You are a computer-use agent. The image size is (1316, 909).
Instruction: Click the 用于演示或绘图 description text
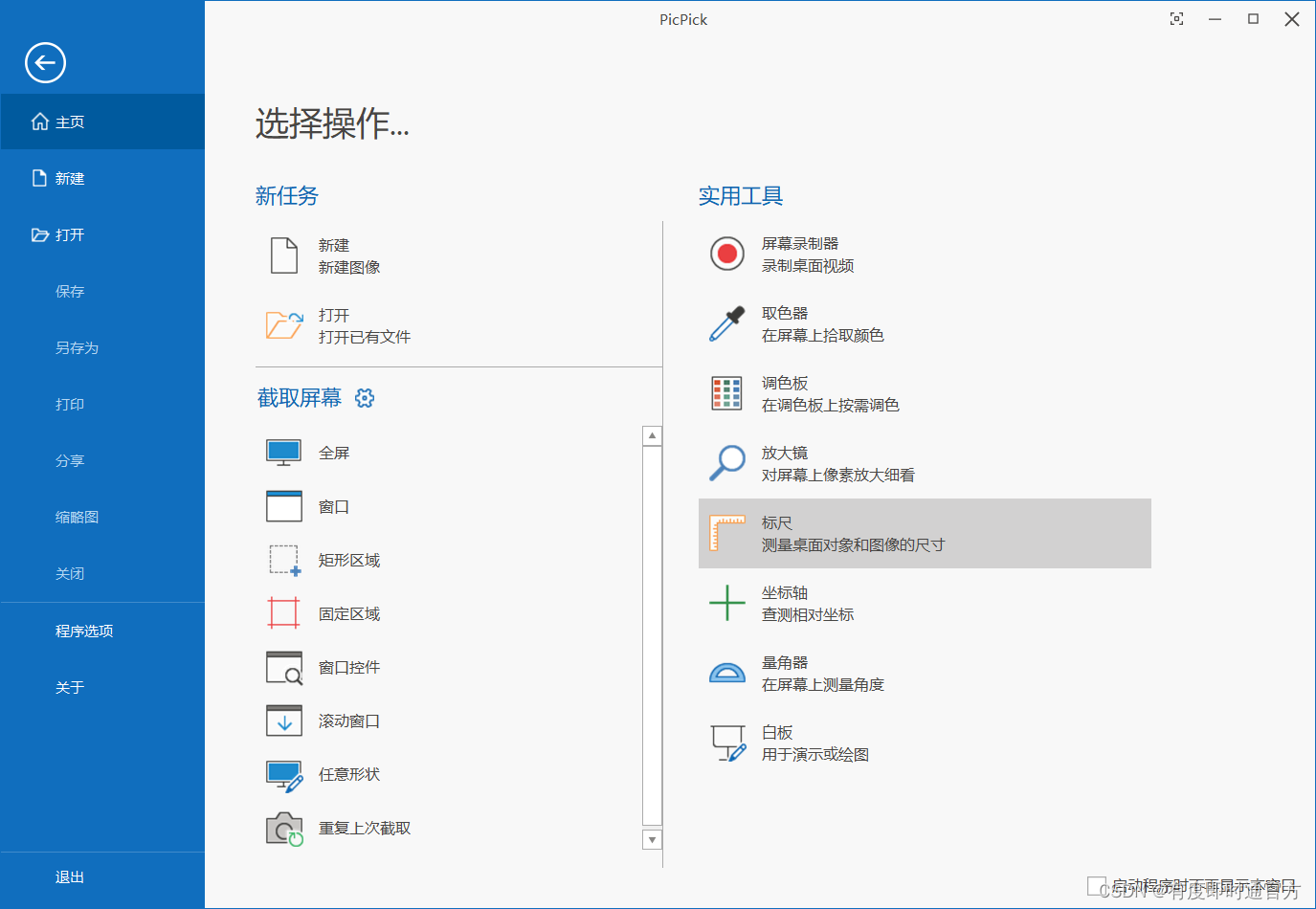[815, 755]
